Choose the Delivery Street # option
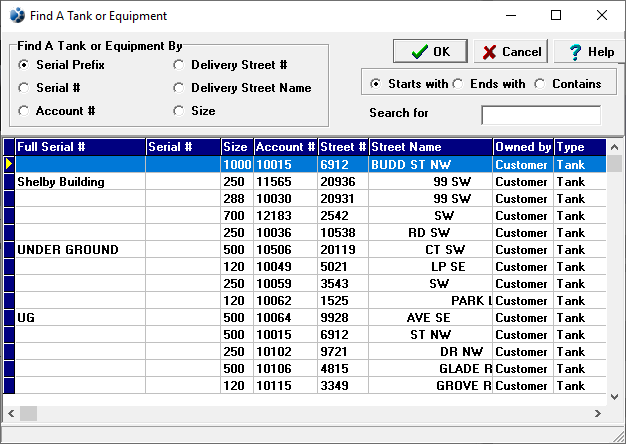The image size is (626, 444). pos(179,65)
